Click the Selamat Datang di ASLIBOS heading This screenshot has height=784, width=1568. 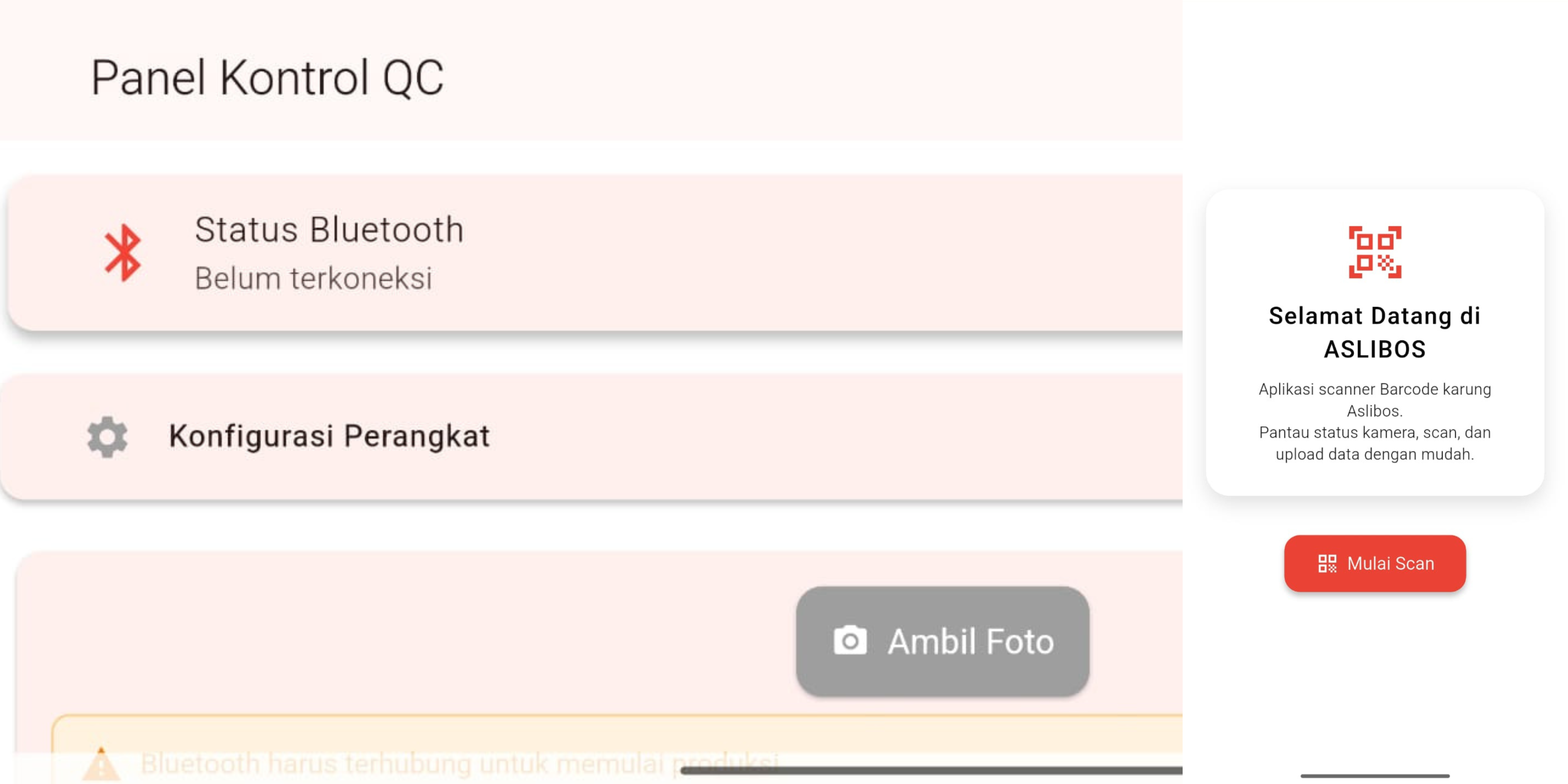1375,332
